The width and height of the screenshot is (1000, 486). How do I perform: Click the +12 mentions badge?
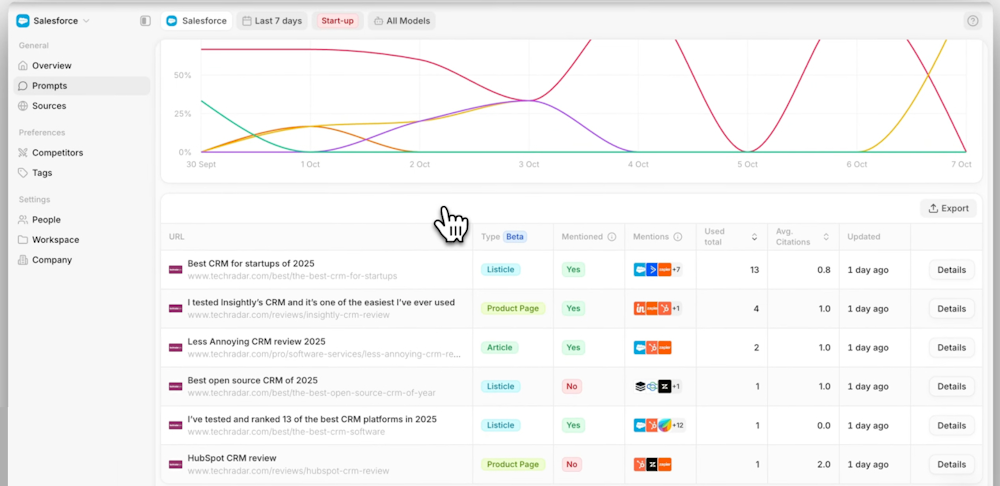678,426
